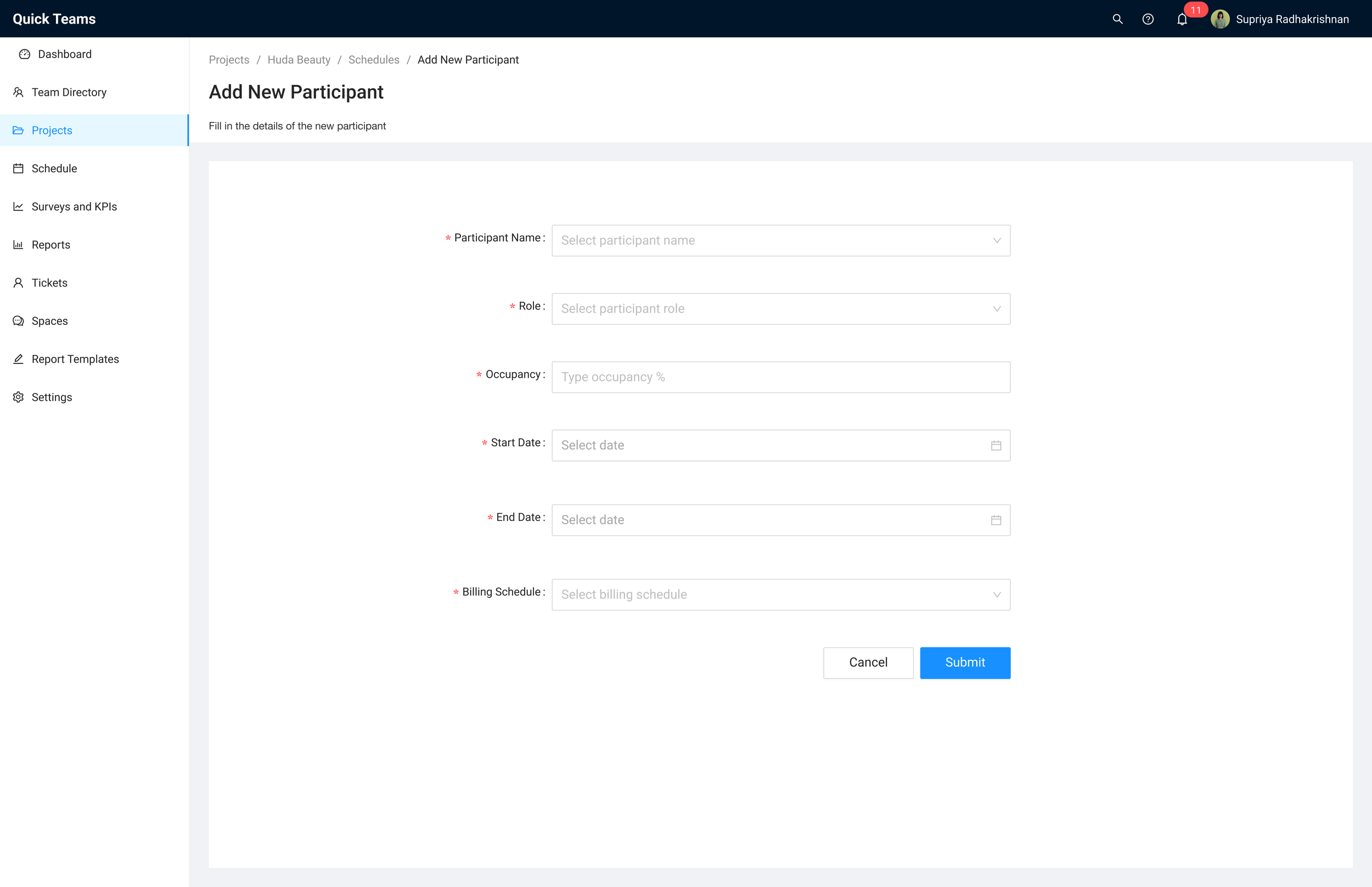The image size is (1372, 887).
Task: Open the help question mark icon
Action: coord(1148,19)
